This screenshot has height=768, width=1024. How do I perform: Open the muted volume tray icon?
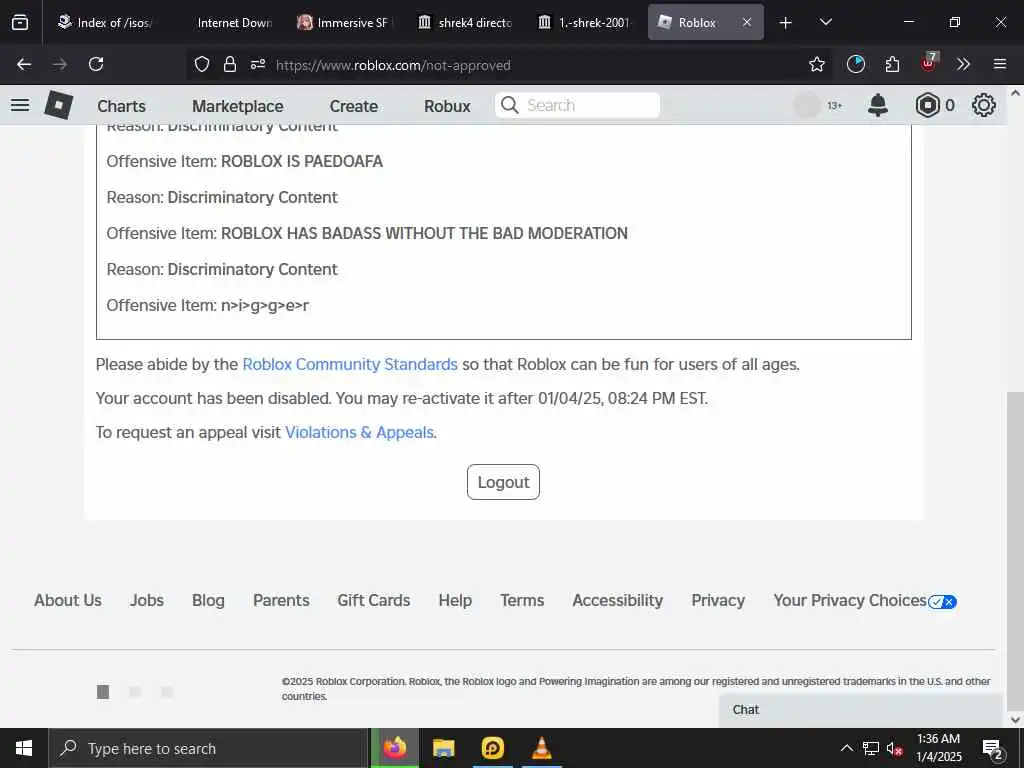[x=895, y=748]
